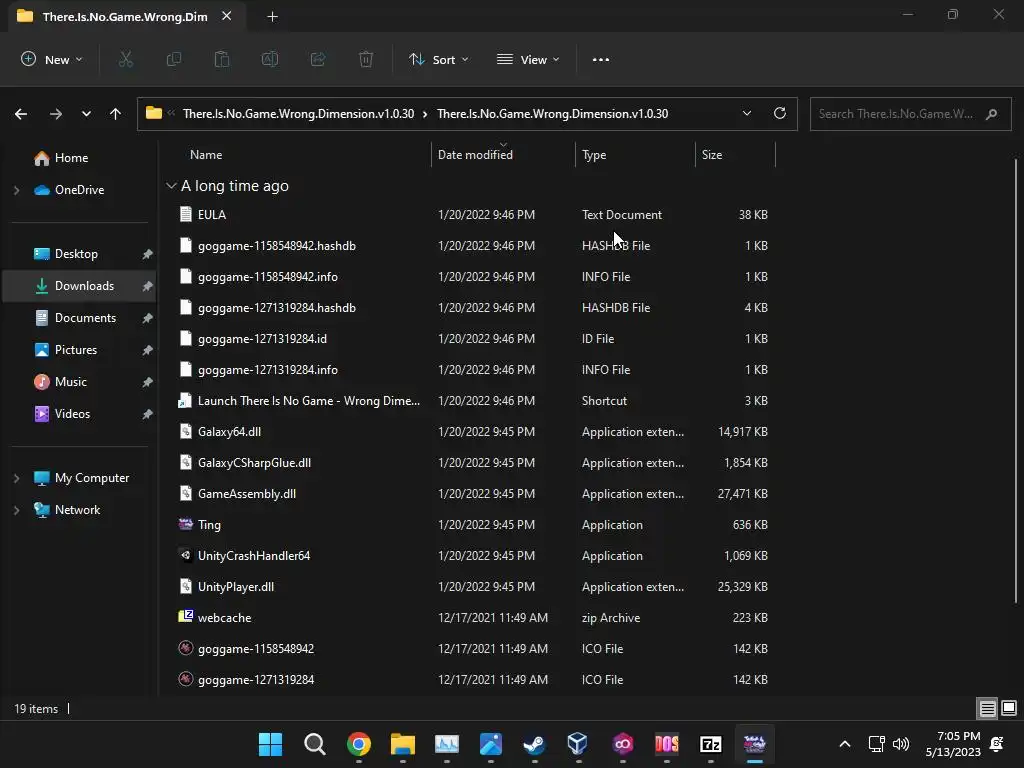Open Videos in the sidebar
The height and width of the screenshot is (768, 1024).
(72, 414)
